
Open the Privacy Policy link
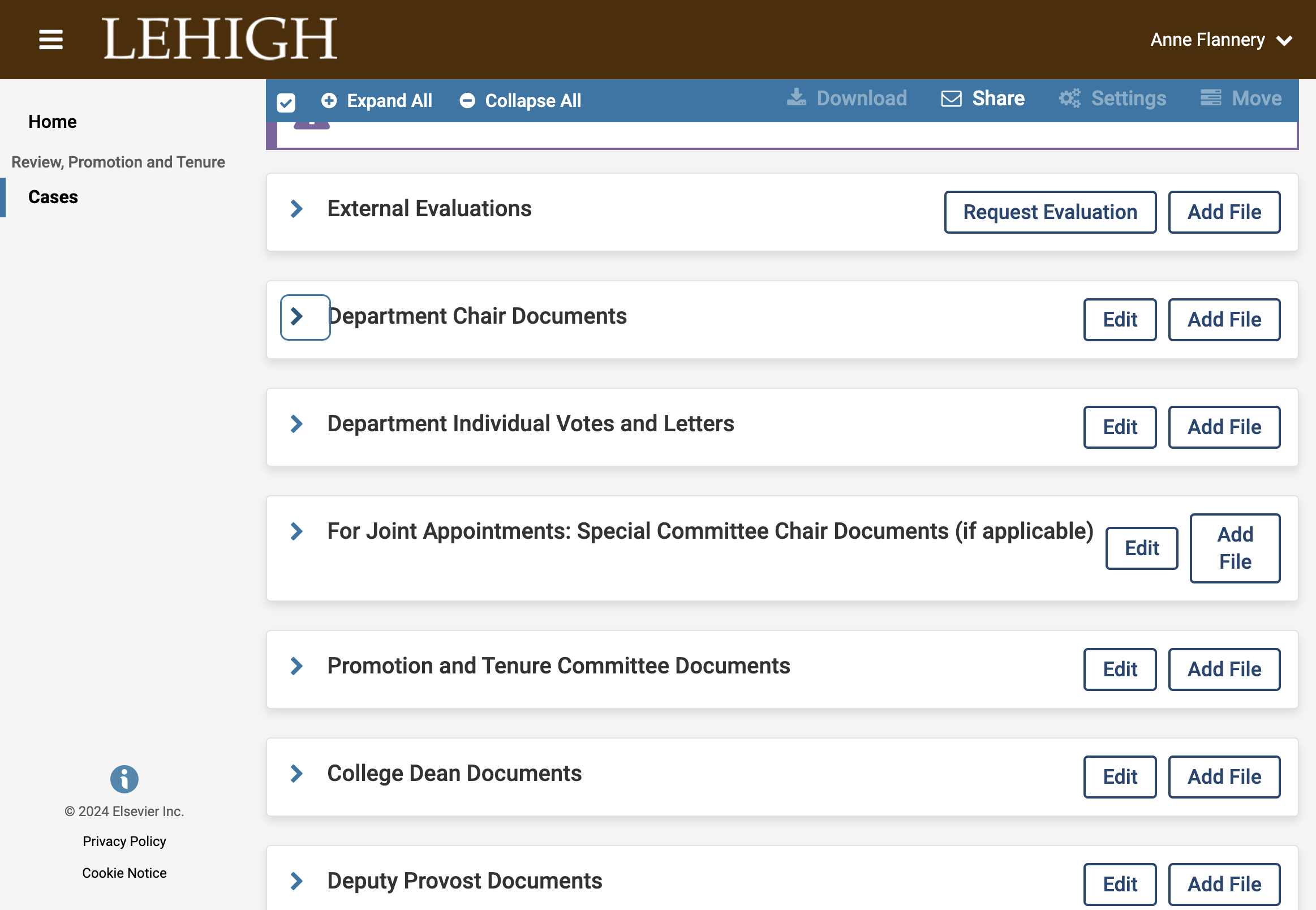tap(124, 842)
